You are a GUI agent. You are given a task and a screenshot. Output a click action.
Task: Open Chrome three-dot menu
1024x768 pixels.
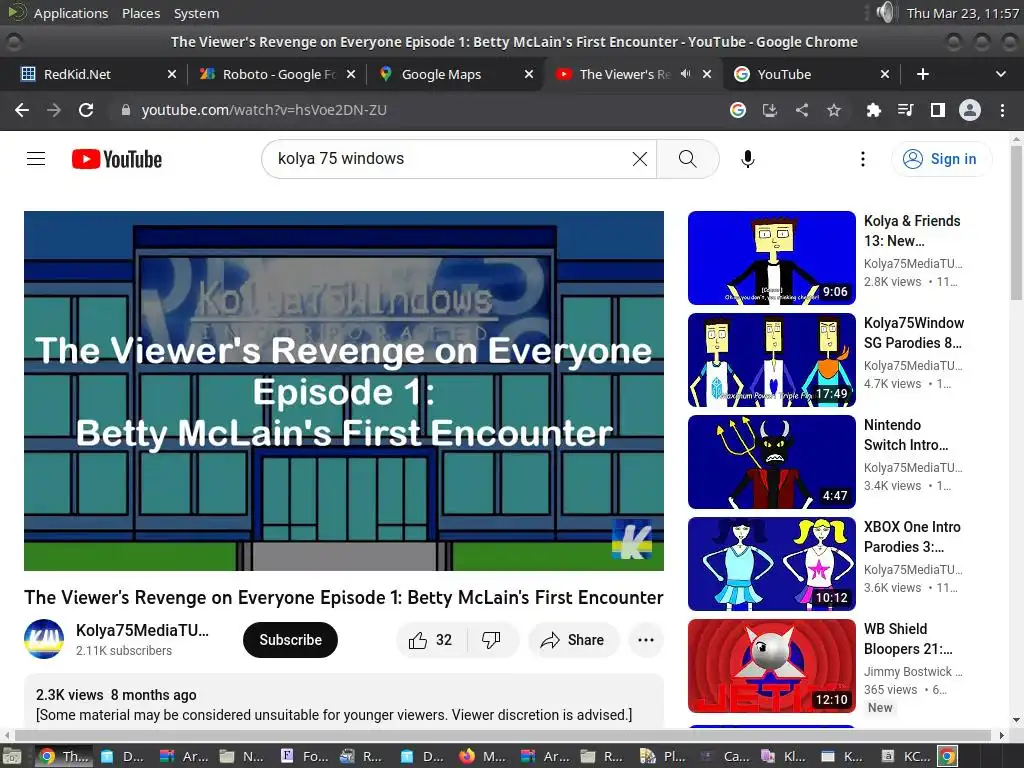(x=1002, y=110)
